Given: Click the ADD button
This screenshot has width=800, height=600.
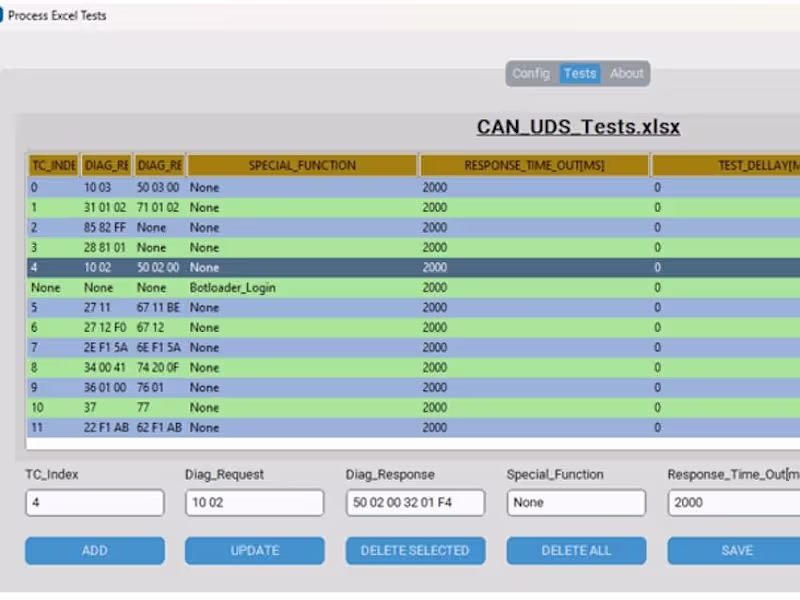Looking at the screenshot, I should coord(94,550).
